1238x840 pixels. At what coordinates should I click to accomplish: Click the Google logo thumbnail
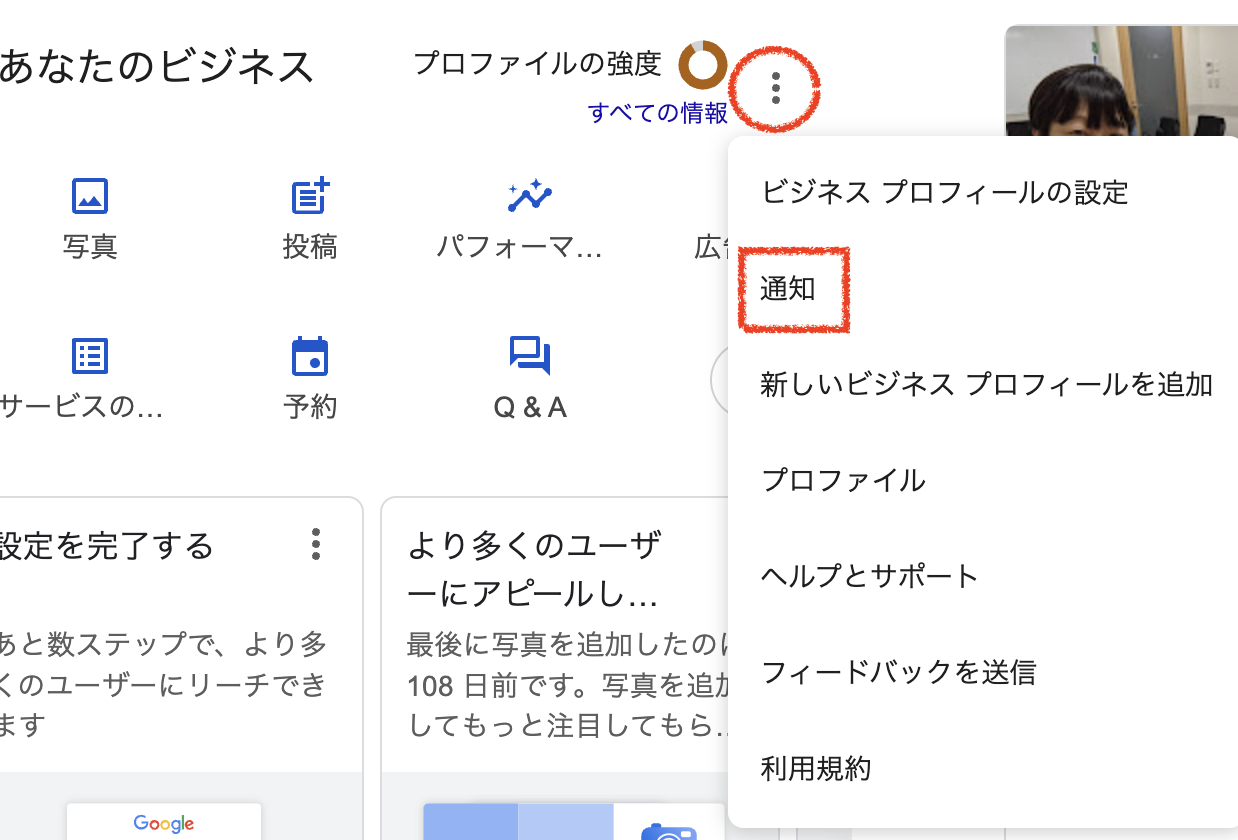click(x=162, y=823)
